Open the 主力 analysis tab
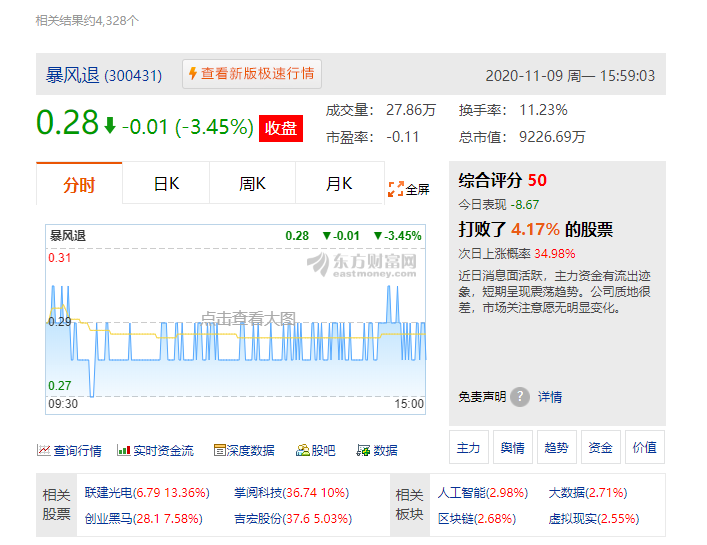This screenshot has width=707, height=545. coord(468,447)
